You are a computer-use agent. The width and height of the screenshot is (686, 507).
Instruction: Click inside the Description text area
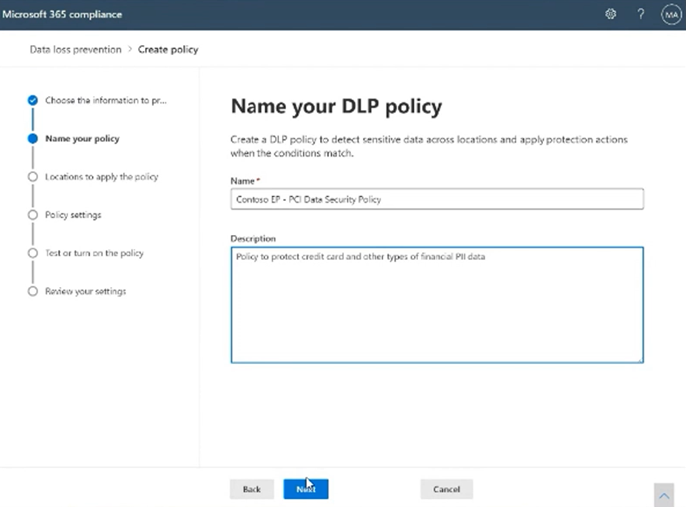tap(437, 305)
